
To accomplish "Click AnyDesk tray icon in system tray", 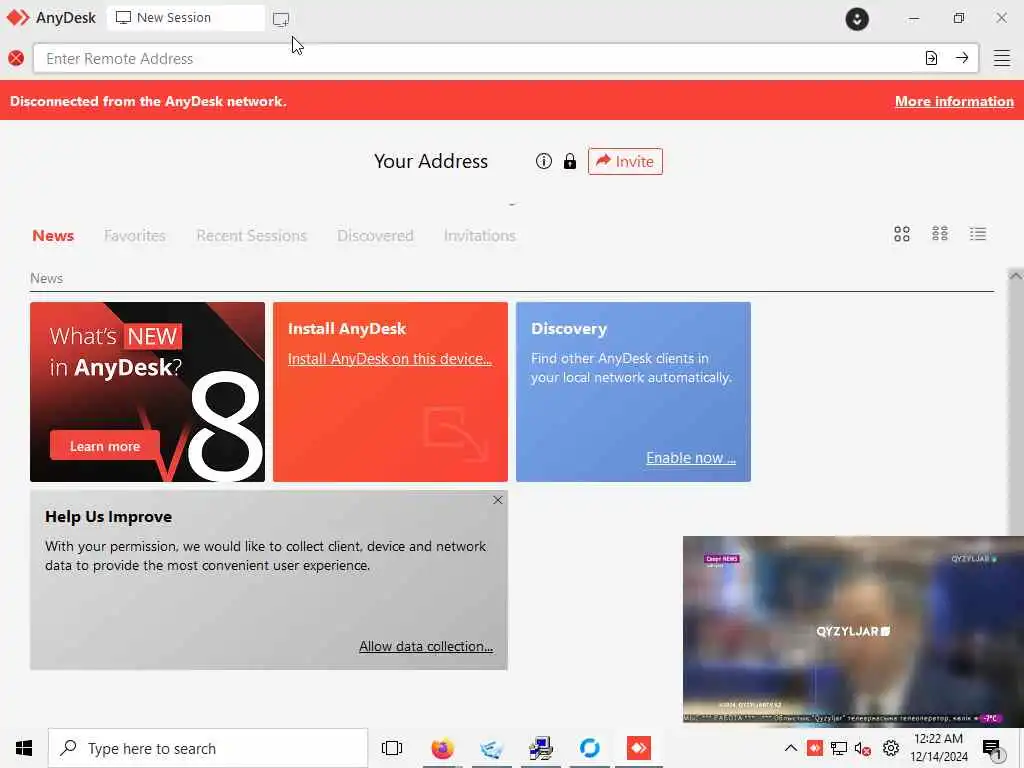I will point(814,748).
